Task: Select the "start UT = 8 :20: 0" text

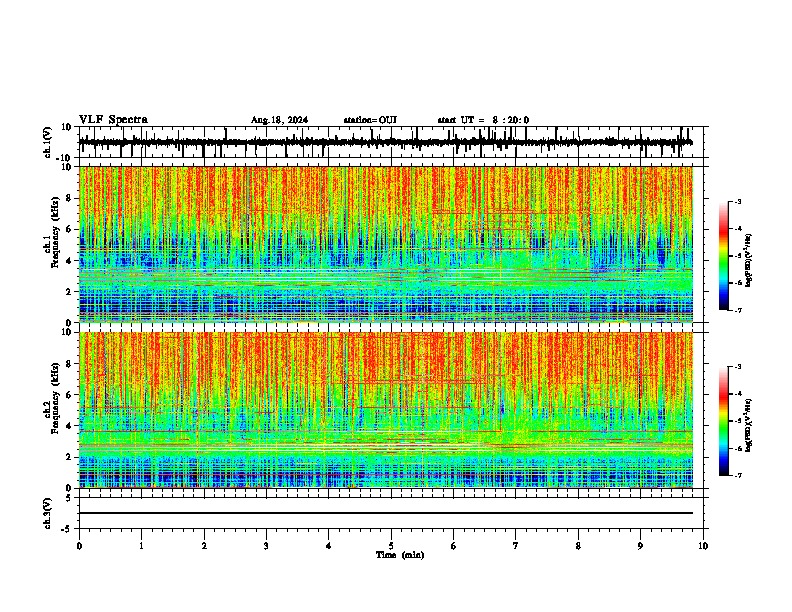Action: (x=483, y=120)
